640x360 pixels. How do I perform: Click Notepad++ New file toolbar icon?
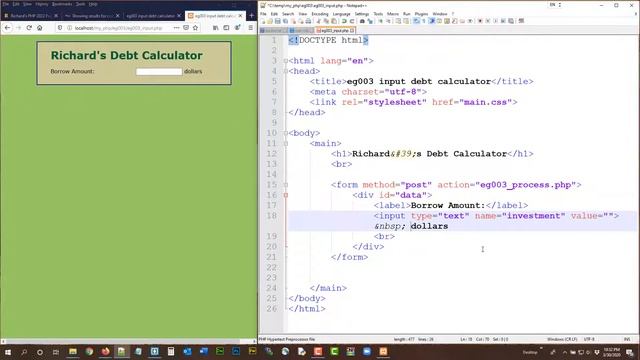[x=263, y=21]
